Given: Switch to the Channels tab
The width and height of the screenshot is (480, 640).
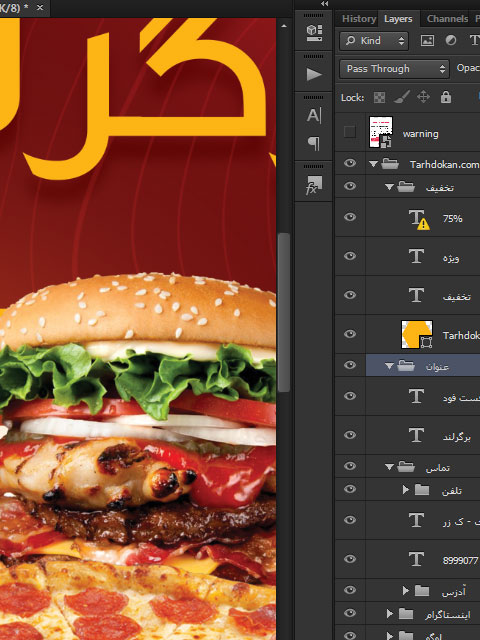Looking at the screenshot, I should pyautogui.click(x=447, y=19).
